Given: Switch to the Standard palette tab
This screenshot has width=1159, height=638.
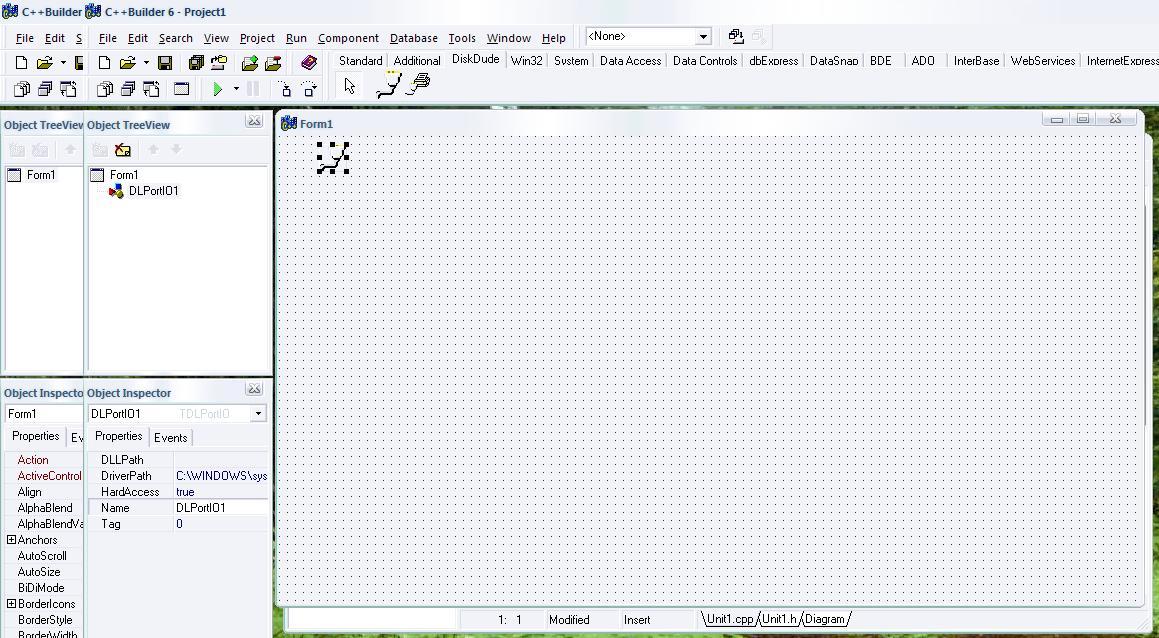Looking at the screenshot, I should tap(360, 61).
